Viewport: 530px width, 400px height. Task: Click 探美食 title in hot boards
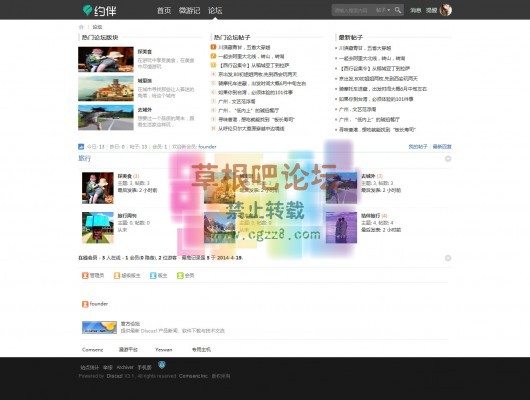click(145, 52)
